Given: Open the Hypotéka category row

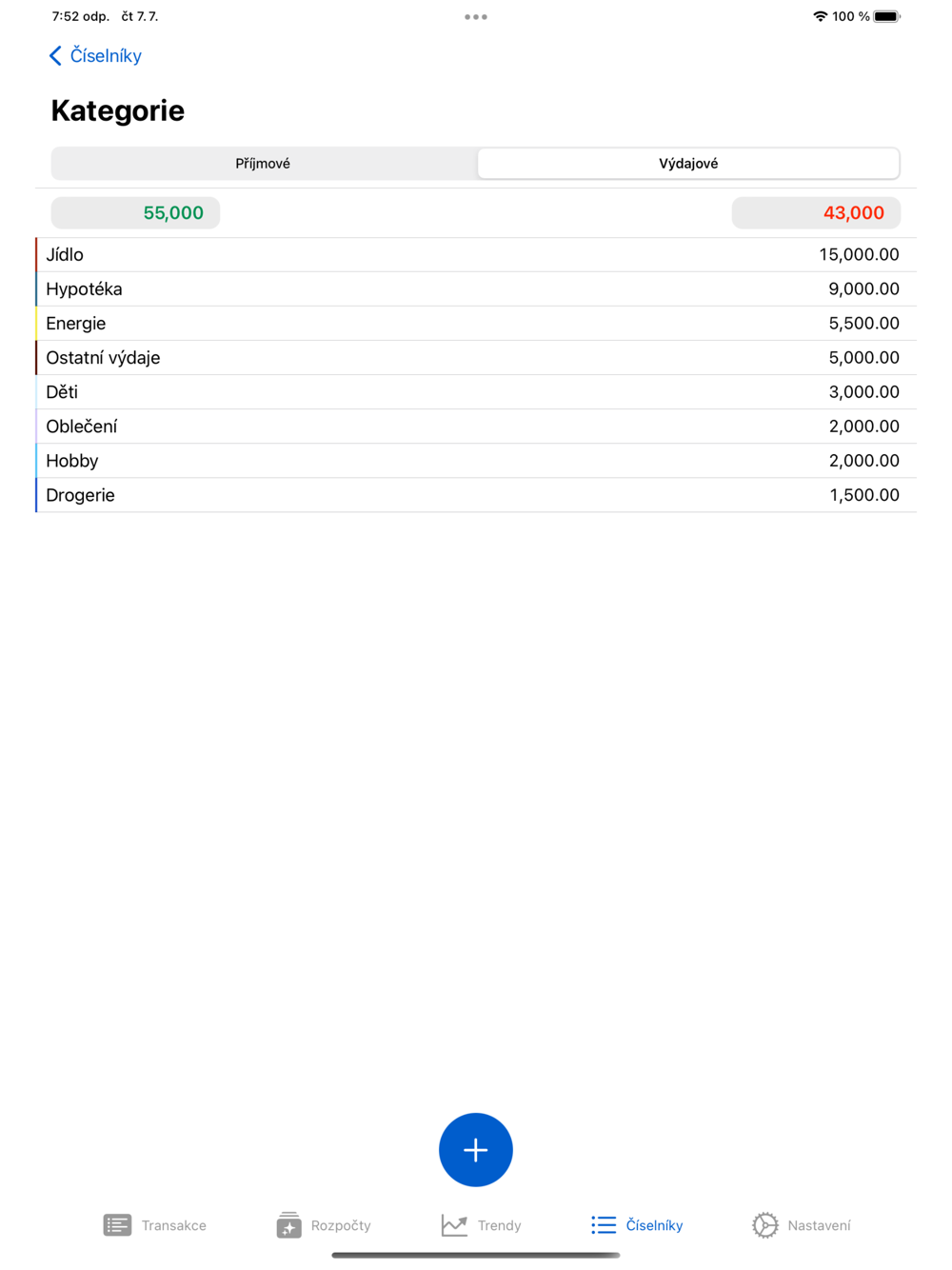Looking at the screenshot, I should click(476, 288).
